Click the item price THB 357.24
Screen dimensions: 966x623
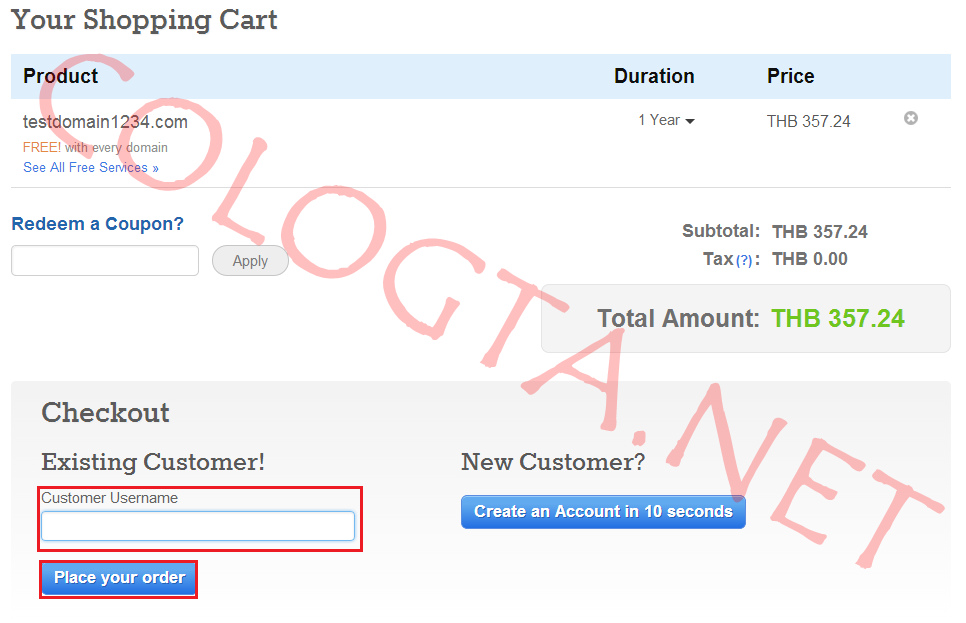coord(808,121)
